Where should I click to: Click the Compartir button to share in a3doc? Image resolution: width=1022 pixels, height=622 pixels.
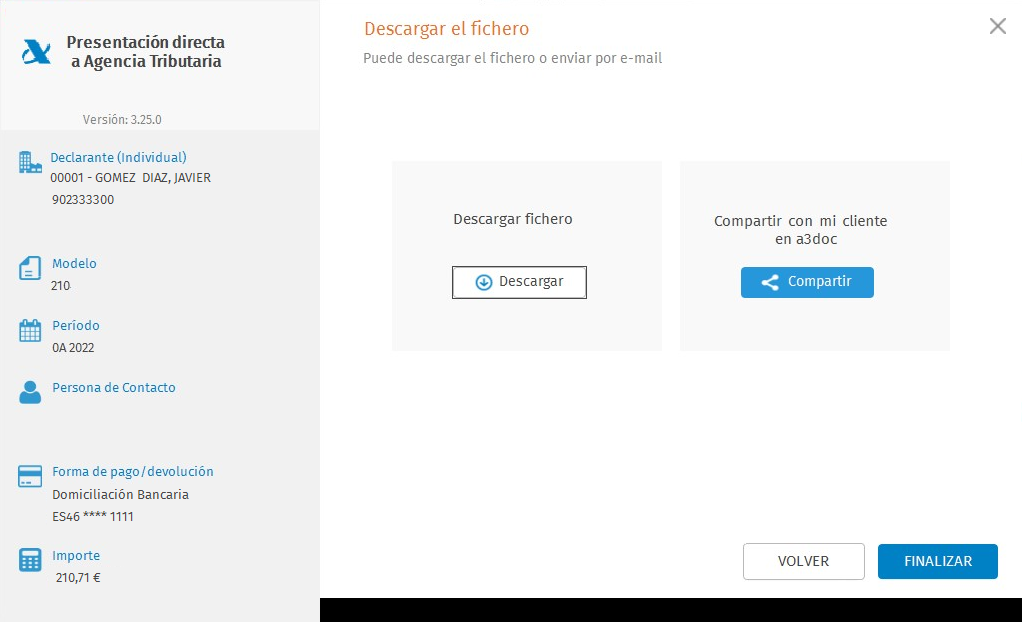tap(807, 282)
